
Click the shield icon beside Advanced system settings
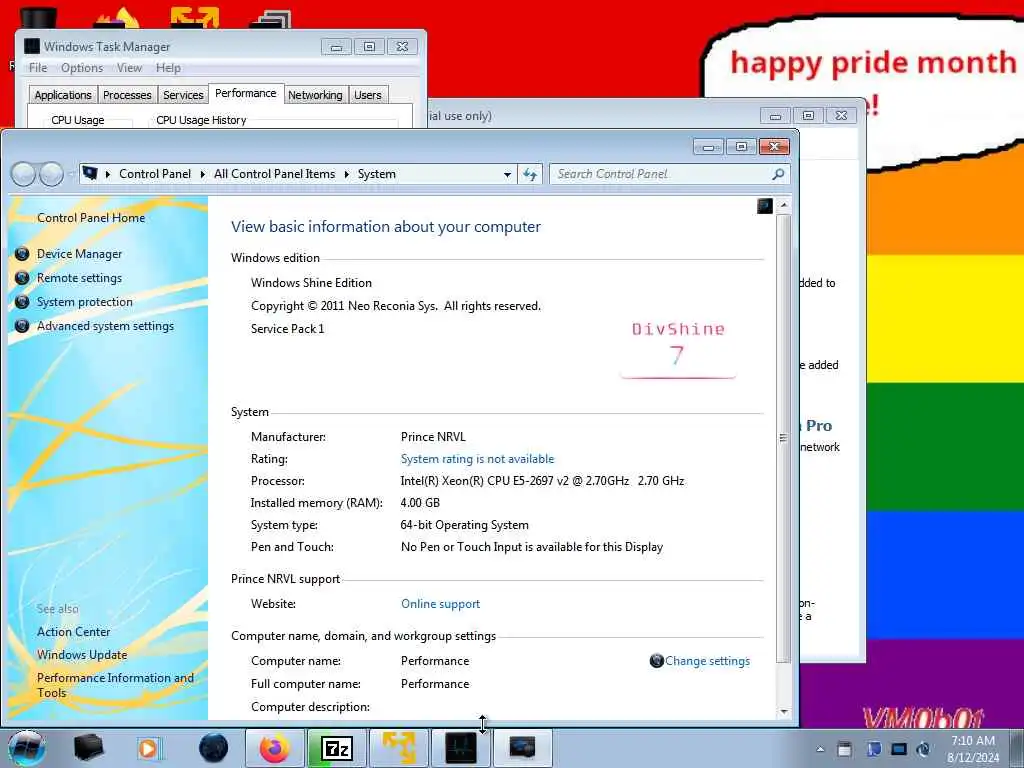pyautogui.click(x=22, y=326)
